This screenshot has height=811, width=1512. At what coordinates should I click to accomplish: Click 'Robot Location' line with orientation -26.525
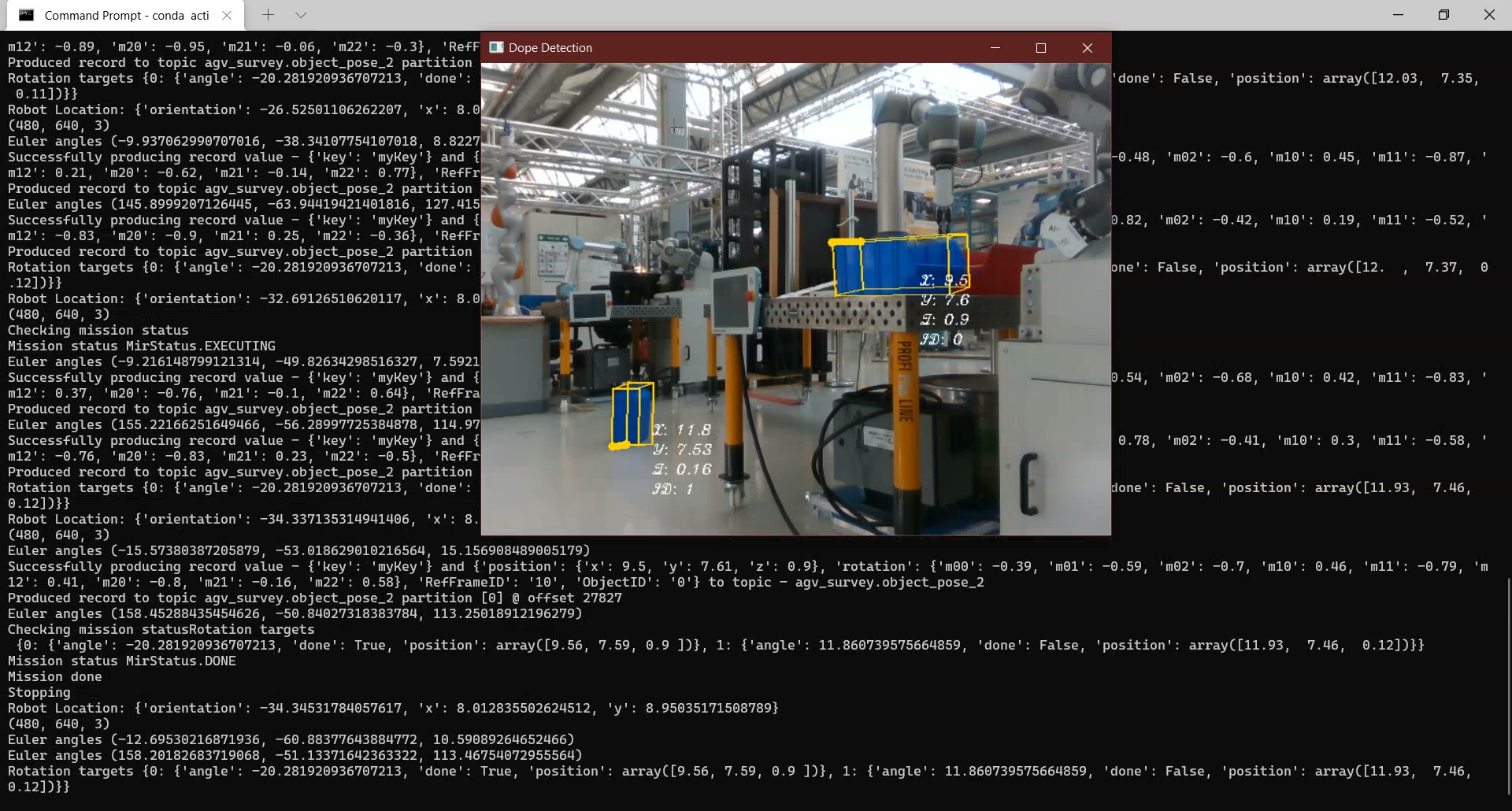(x=244, y=109)
